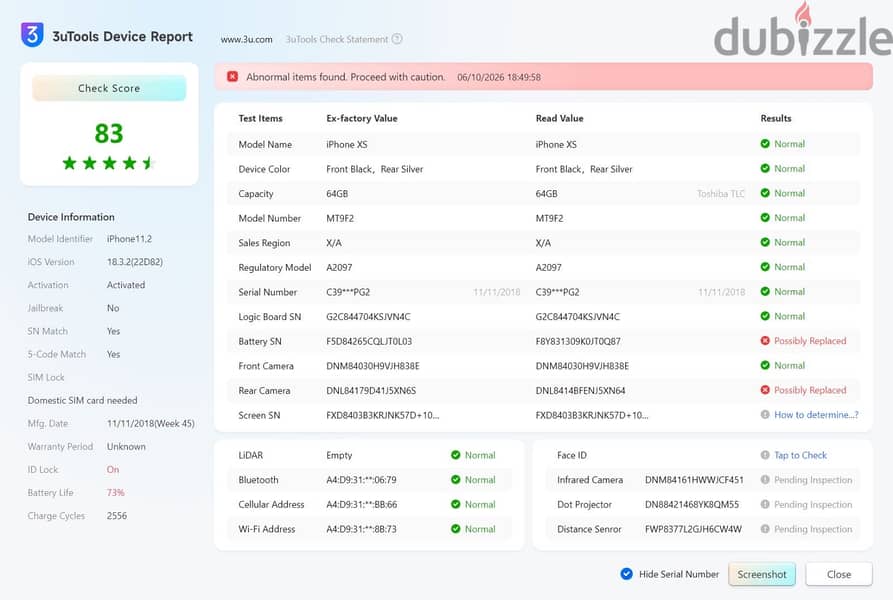Click the Possibly Replaced Battery SN result
This screenshot has height=600, width=893.
tap(810, 340)
